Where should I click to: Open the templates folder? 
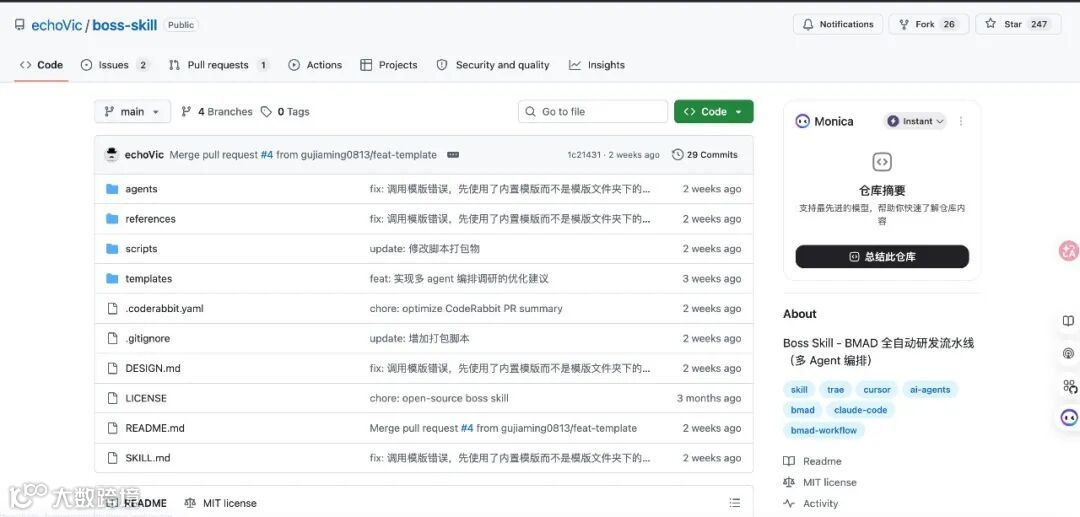point(149,279)
